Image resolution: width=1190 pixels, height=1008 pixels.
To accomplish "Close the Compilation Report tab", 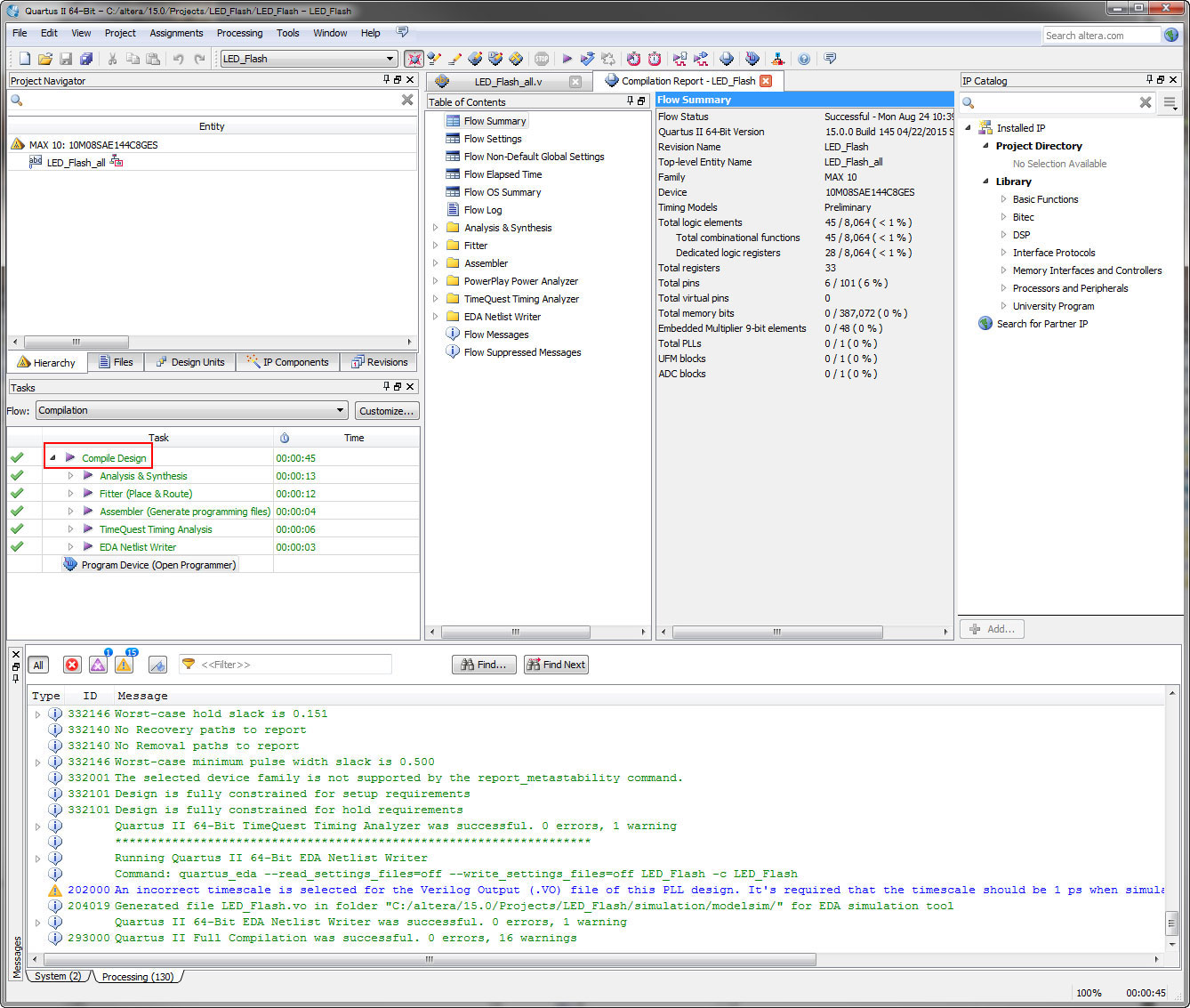I will [765, 81].
